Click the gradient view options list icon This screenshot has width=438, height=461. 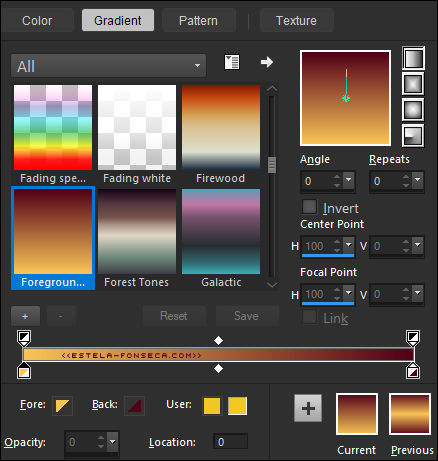[232, 62]
